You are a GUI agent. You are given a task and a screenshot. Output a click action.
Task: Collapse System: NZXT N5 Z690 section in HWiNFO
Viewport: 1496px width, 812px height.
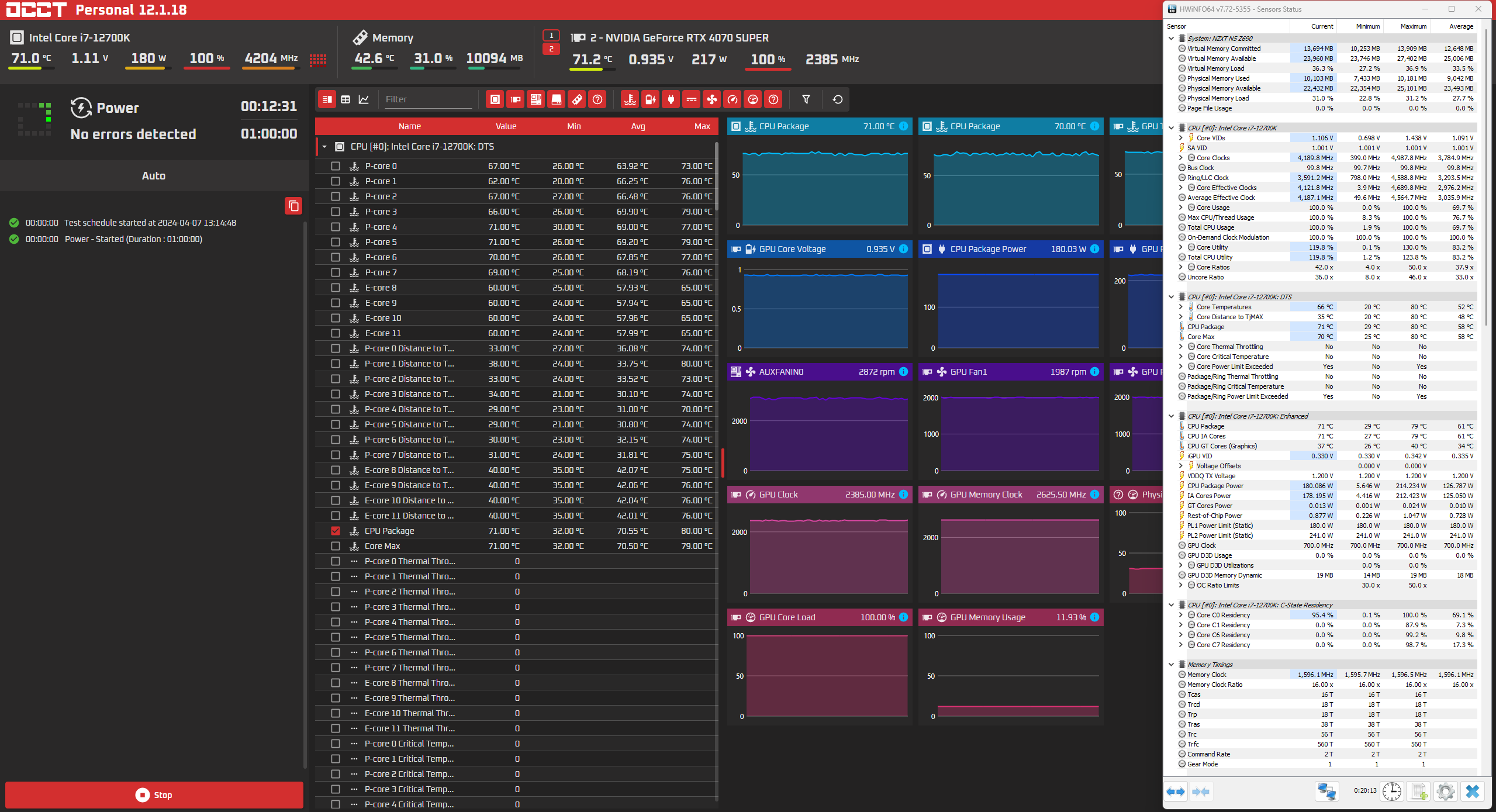pos(1171,39)
